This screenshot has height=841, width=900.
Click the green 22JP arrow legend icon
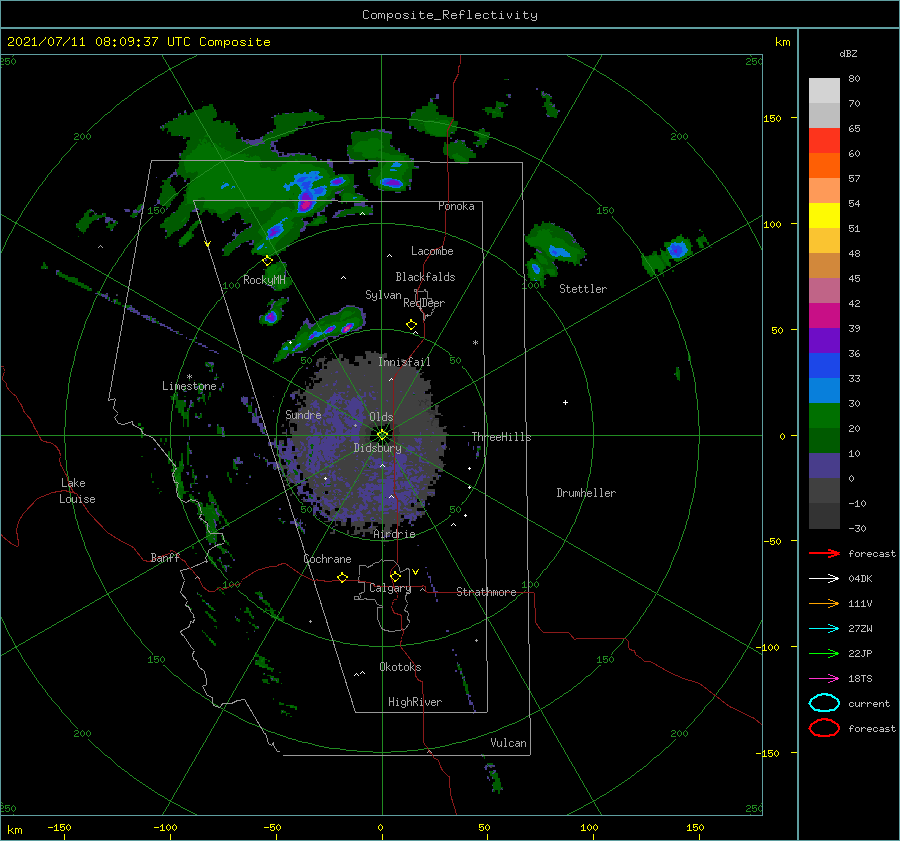click(824, 653)
